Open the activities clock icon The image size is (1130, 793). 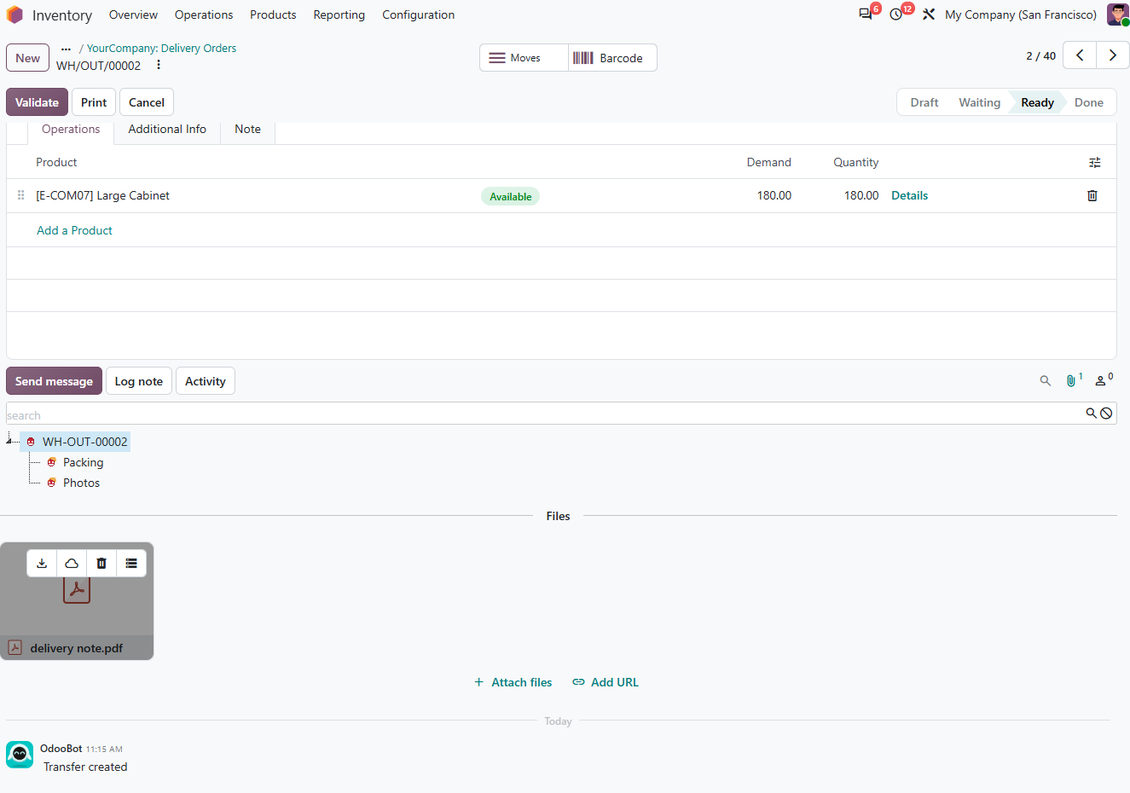pyautogui.click(x=896, y=14)
